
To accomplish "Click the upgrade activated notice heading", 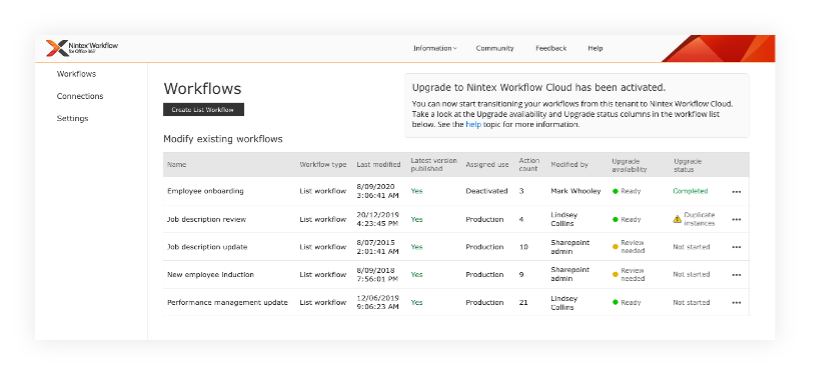I will pyautogui.click(x=539, y=88).
